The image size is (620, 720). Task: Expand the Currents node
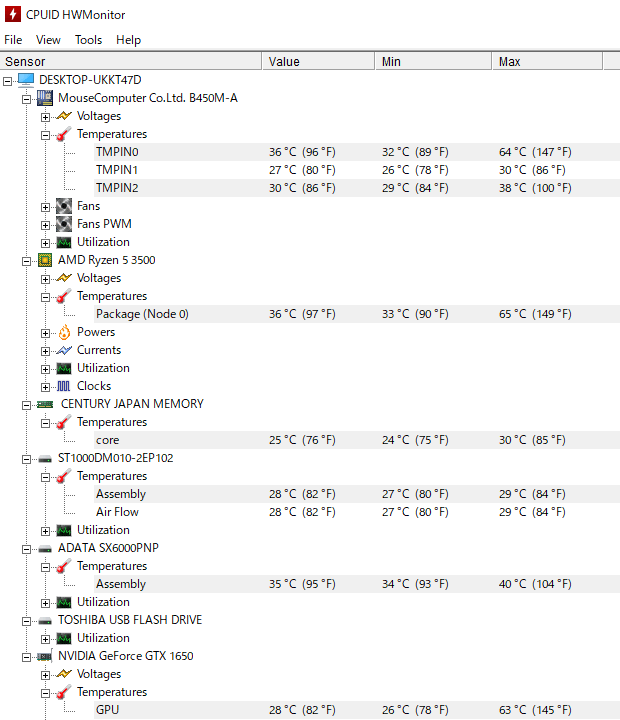[x=45, y=351]
